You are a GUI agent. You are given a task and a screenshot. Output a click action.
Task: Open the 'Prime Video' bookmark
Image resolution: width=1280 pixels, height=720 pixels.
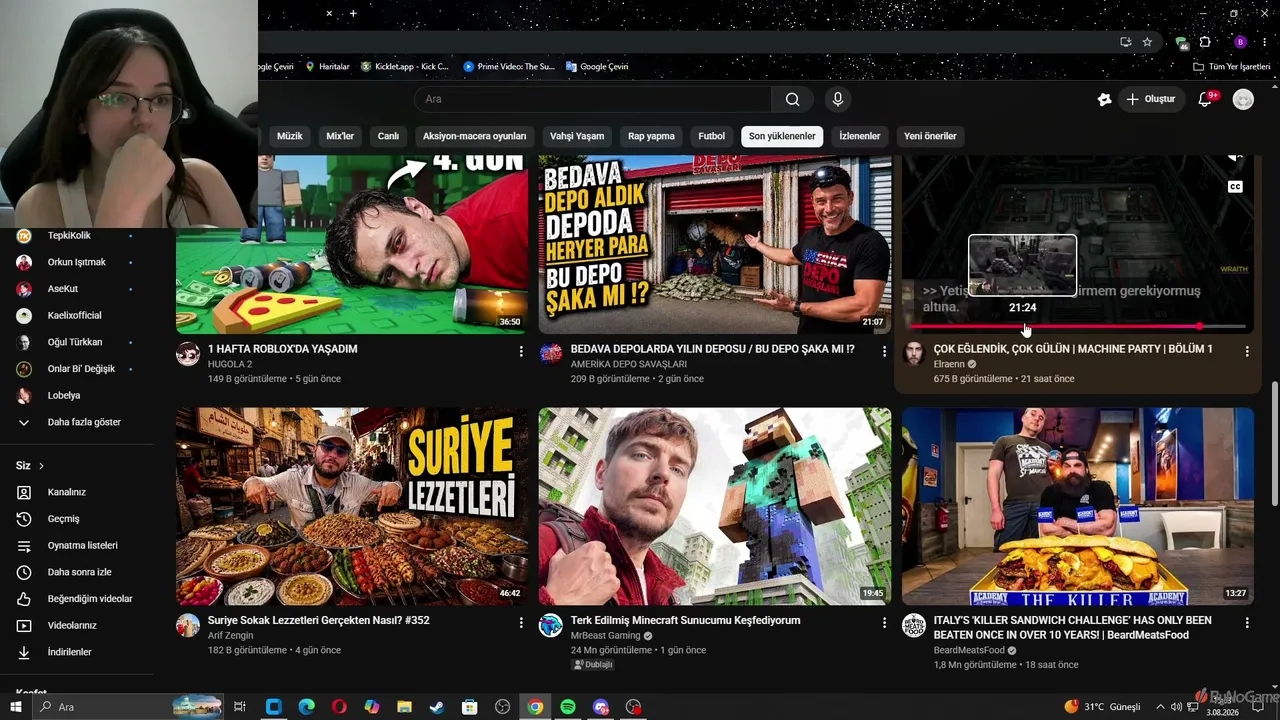click(508, 67)
